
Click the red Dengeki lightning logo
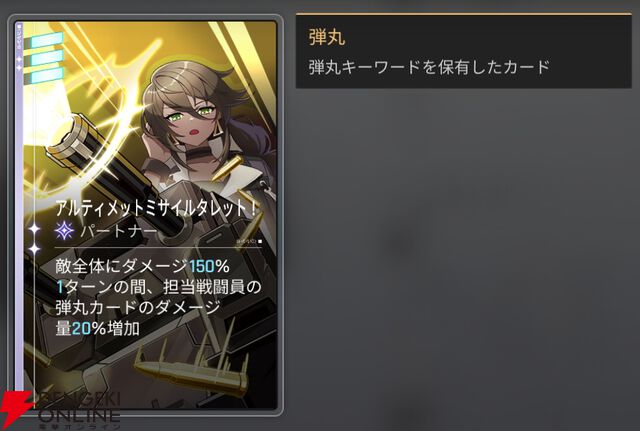[x=16, y=408]
